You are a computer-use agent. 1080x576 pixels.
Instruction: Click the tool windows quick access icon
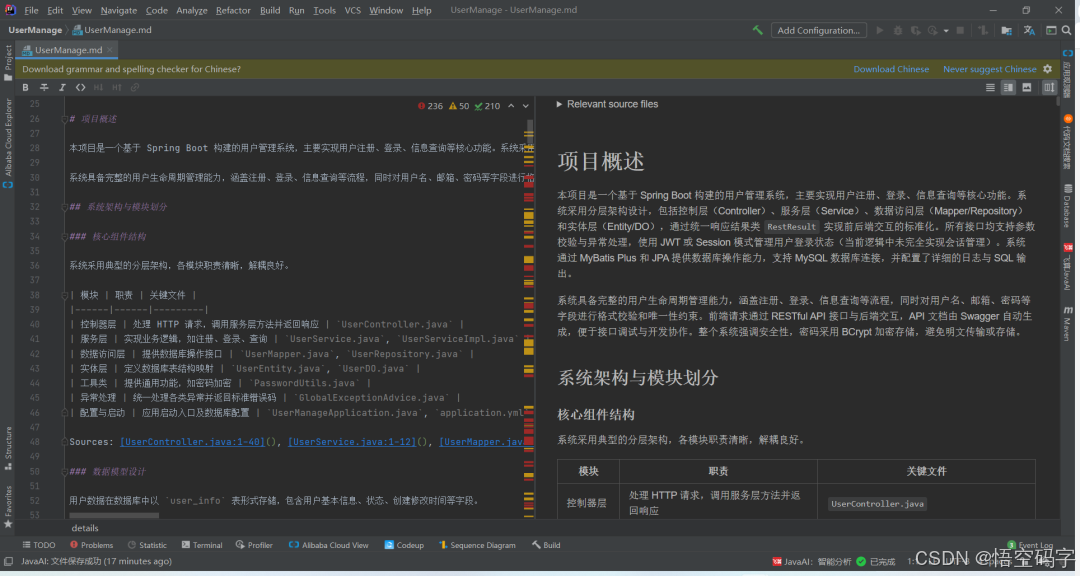pyautogui.click(x=8, y=562)
